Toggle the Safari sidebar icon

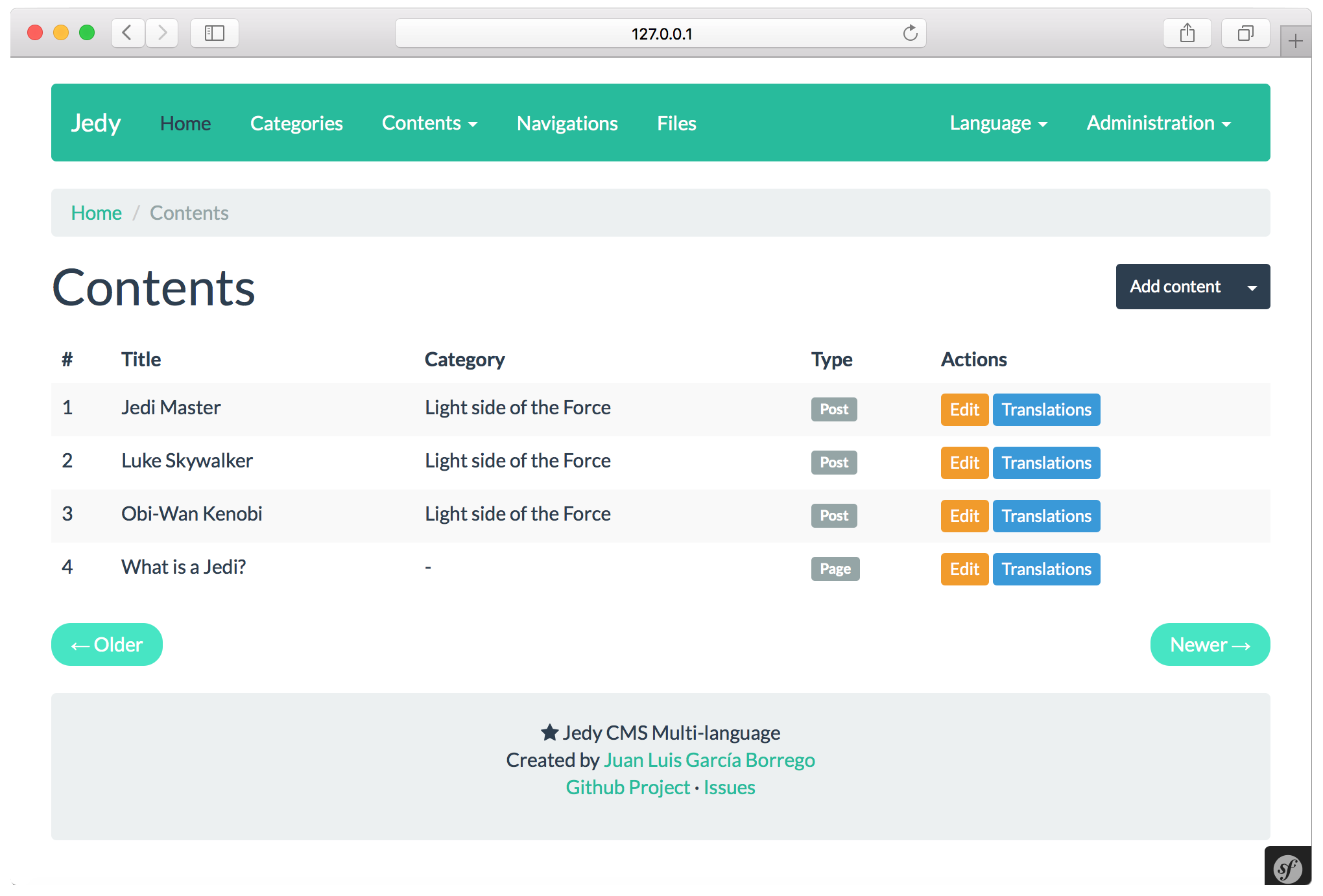215,32
